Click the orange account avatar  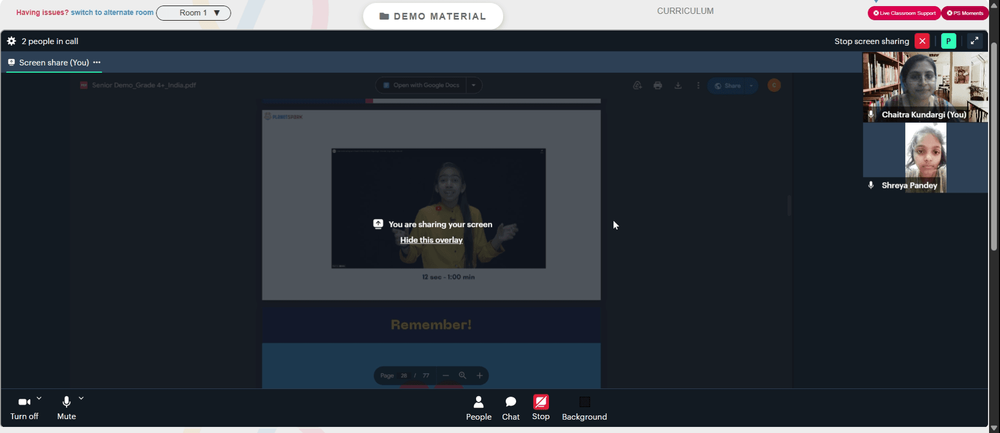774,85
